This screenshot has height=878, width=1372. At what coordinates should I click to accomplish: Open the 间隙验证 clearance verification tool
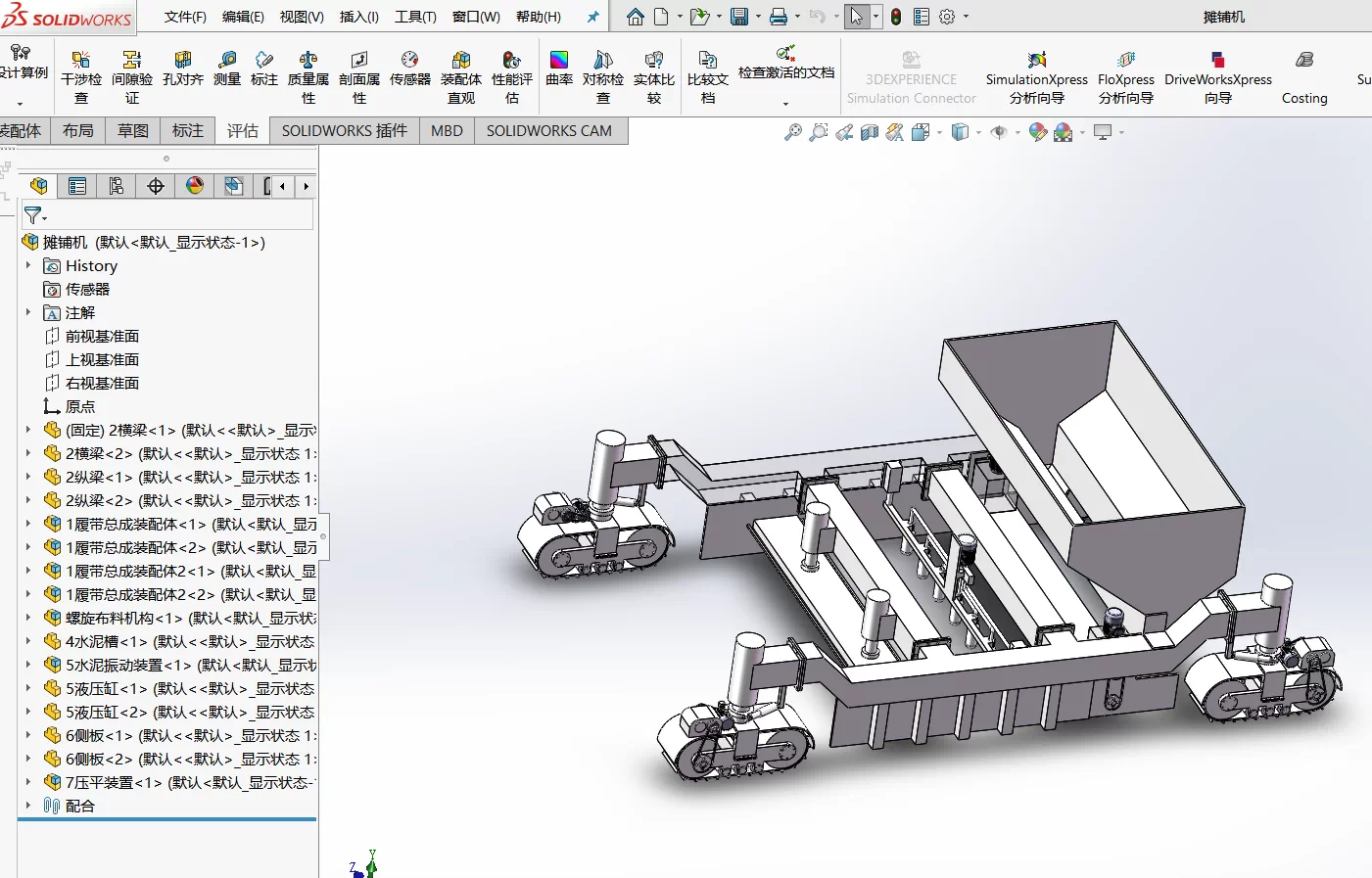click(x=132, y=77)
